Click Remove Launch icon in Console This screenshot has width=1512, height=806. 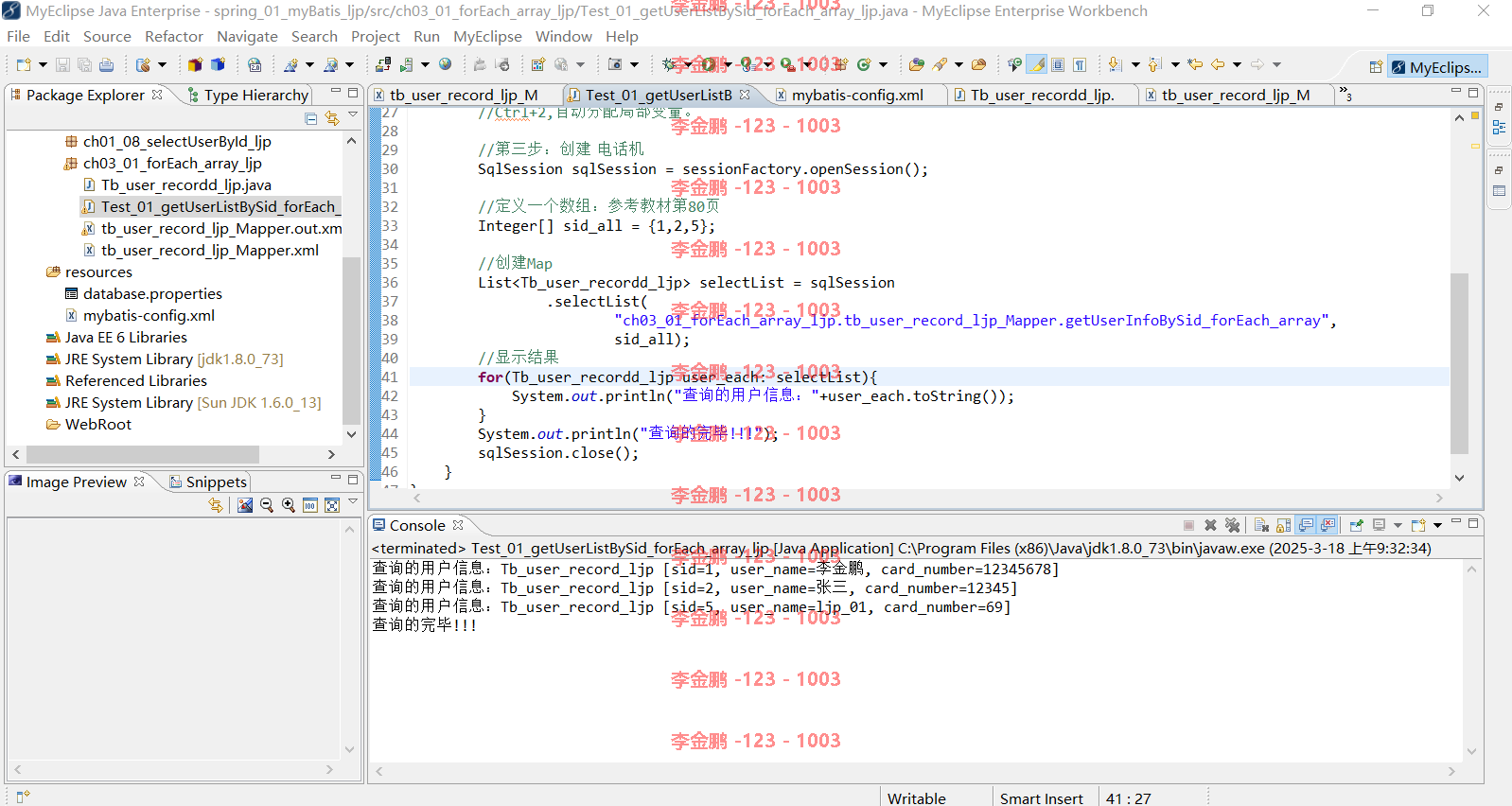pyautogui.click(x=1210, y=525)
